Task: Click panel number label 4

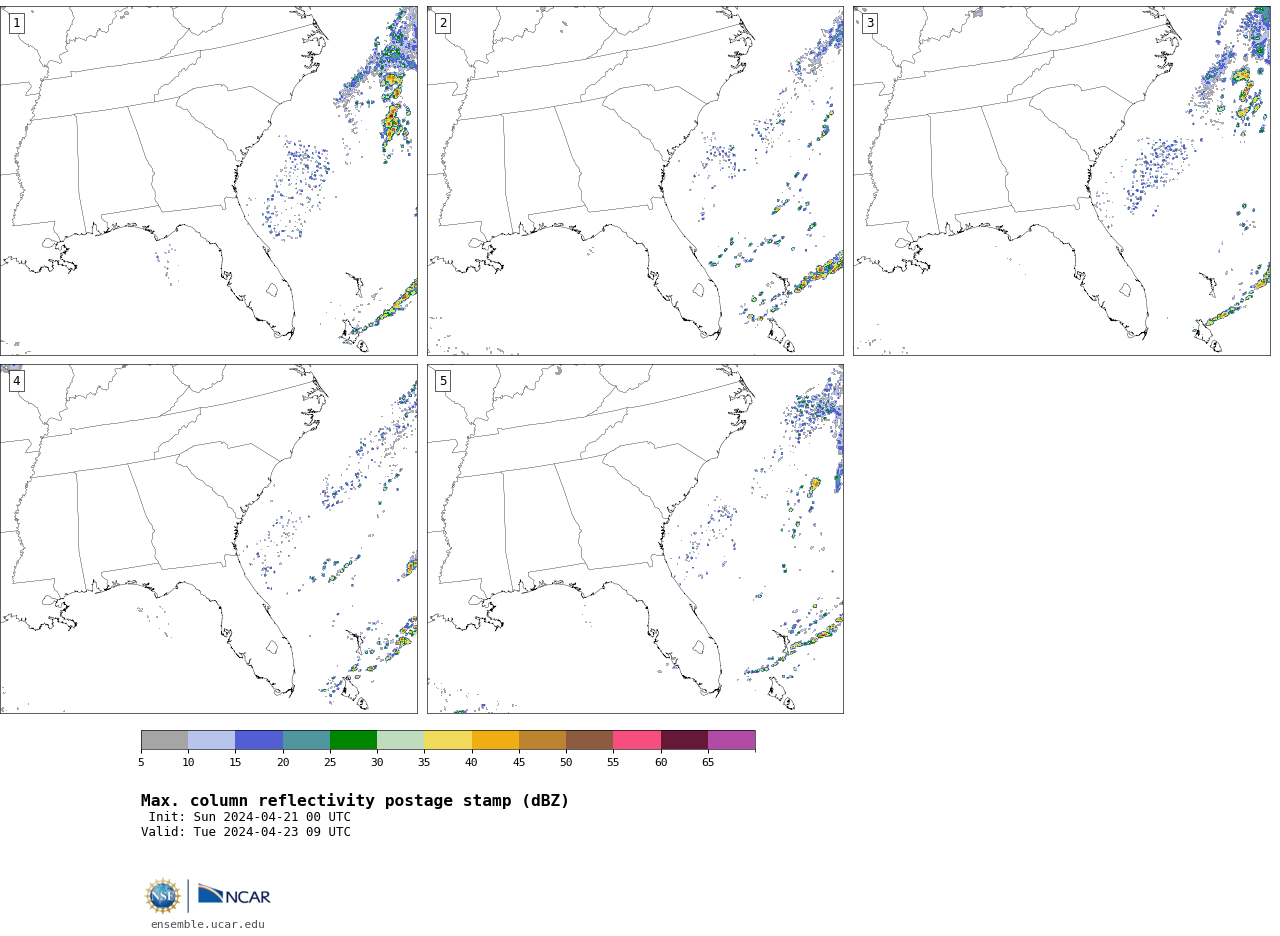Action: pos(16,381)
